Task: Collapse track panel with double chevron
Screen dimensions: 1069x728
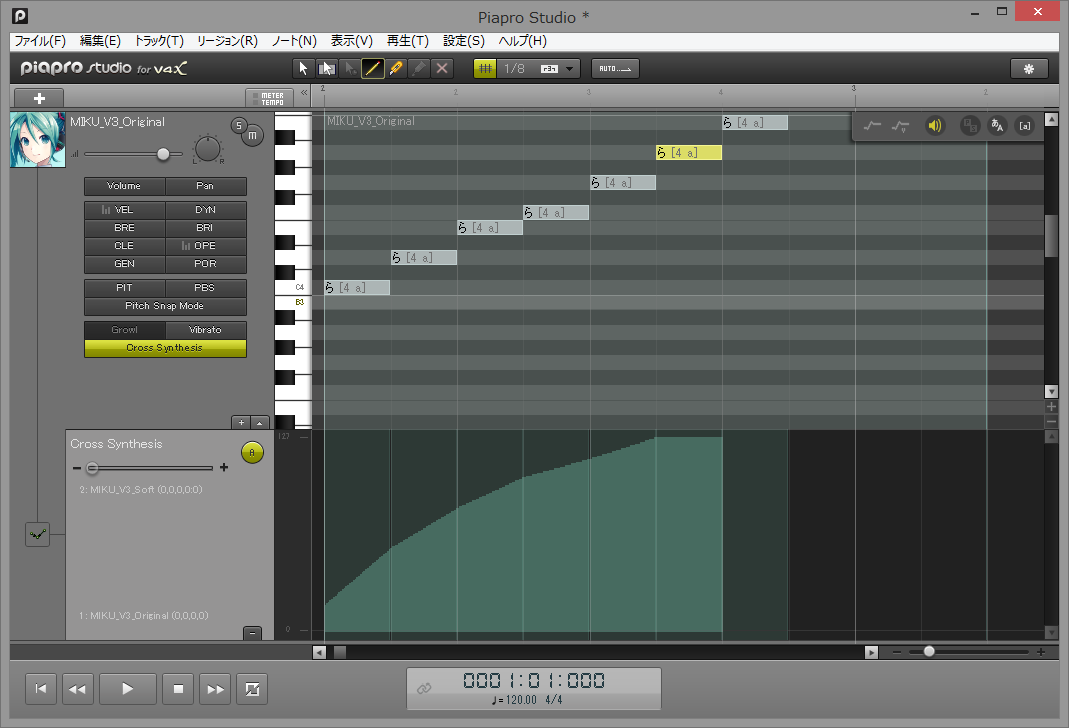Action: [x=304, y=93]
